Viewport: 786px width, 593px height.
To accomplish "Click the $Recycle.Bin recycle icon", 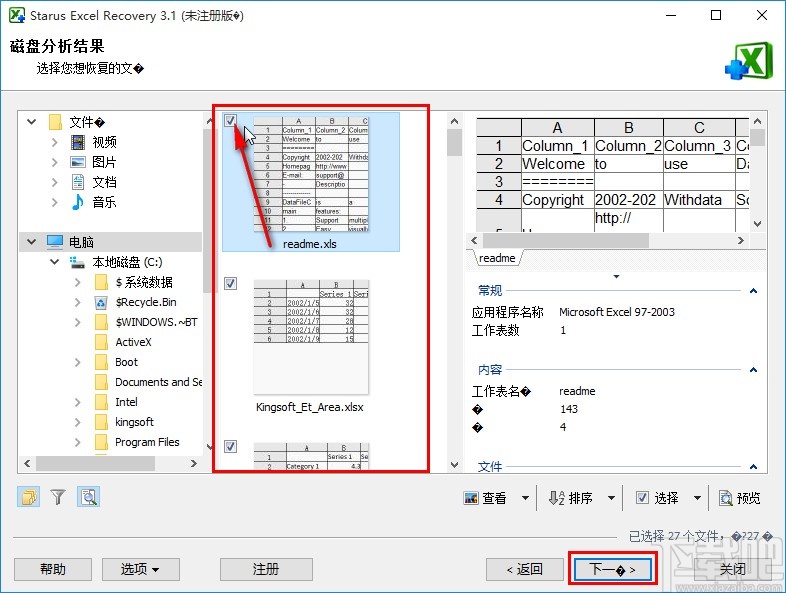I will pyautogui.click(x=101, y=303).
